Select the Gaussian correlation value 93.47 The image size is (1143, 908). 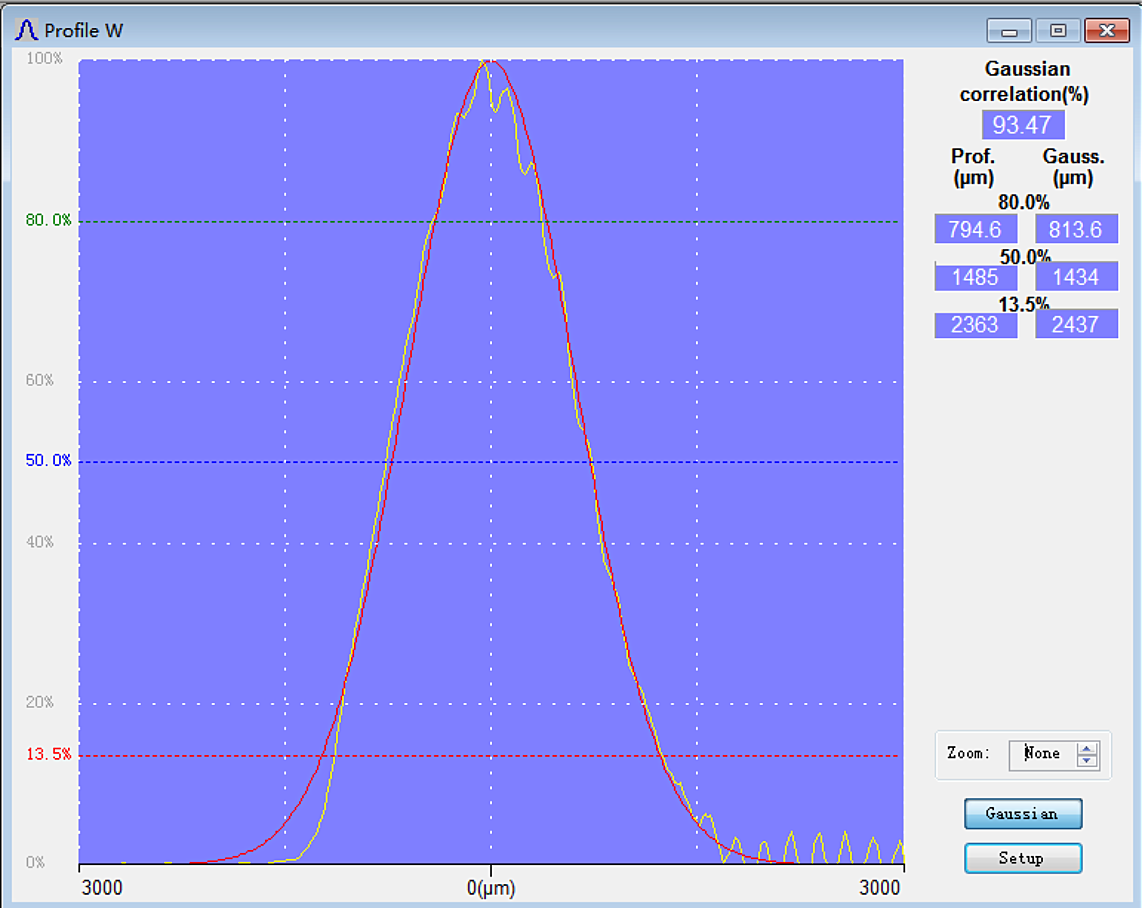click(1022, 125)
